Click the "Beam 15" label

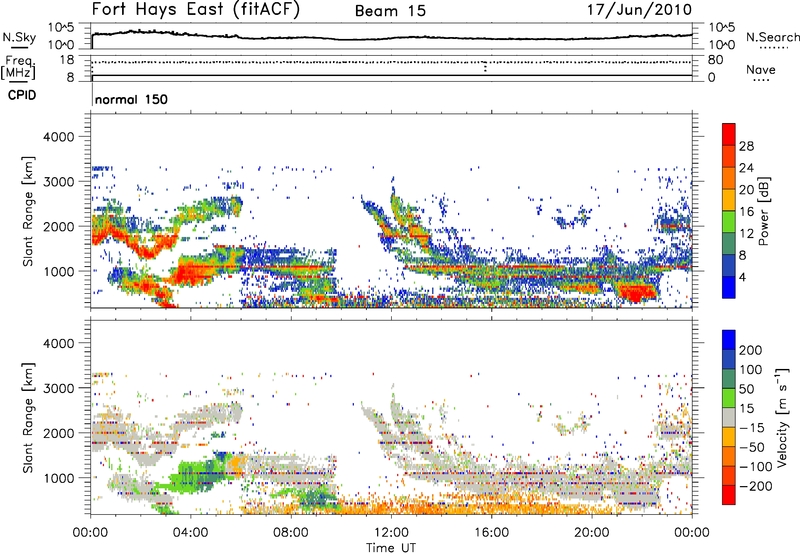390,11
